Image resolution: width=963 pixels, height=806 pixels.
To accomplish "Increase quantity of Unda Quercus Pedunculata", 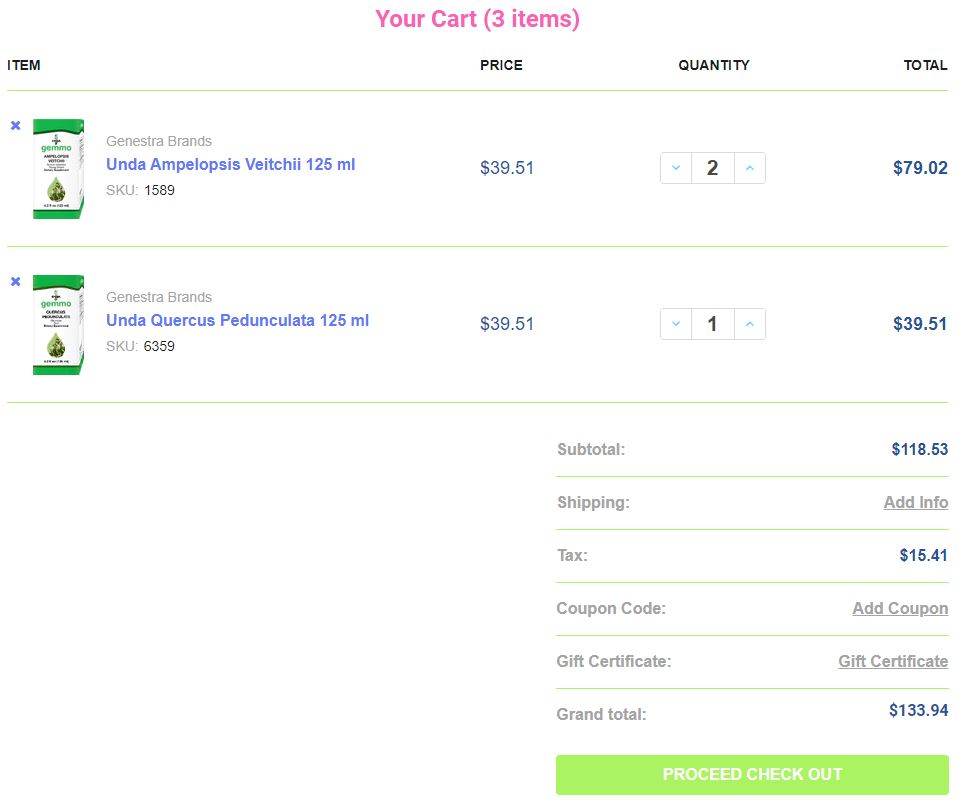I will 749,324.
